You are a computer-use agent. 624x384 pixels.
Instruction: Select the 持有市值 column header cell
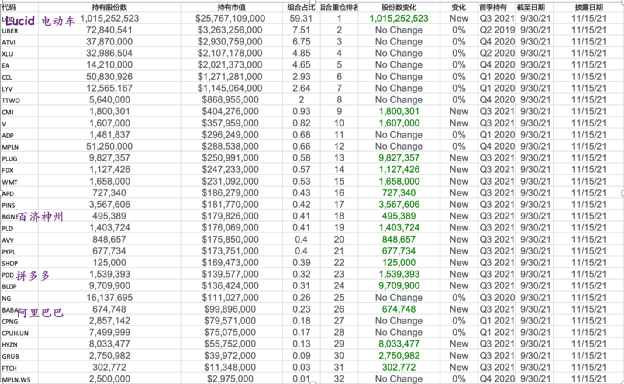pos(232,8)
